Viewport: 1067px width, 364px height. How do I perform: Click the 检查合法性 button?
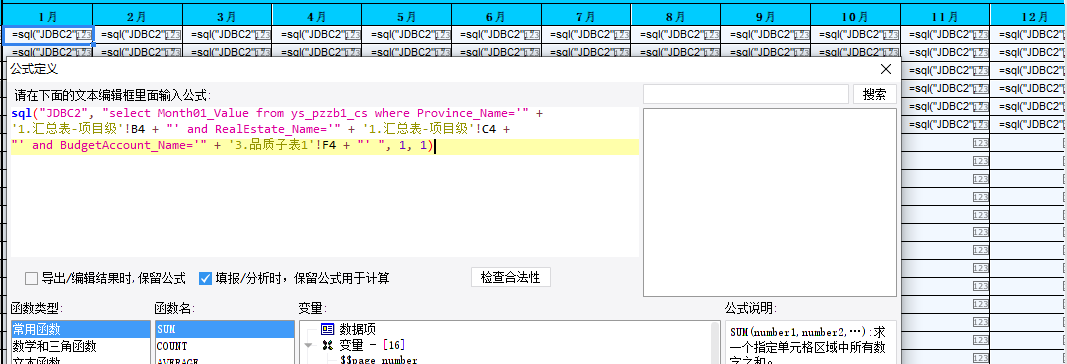(x=510, y=278)
